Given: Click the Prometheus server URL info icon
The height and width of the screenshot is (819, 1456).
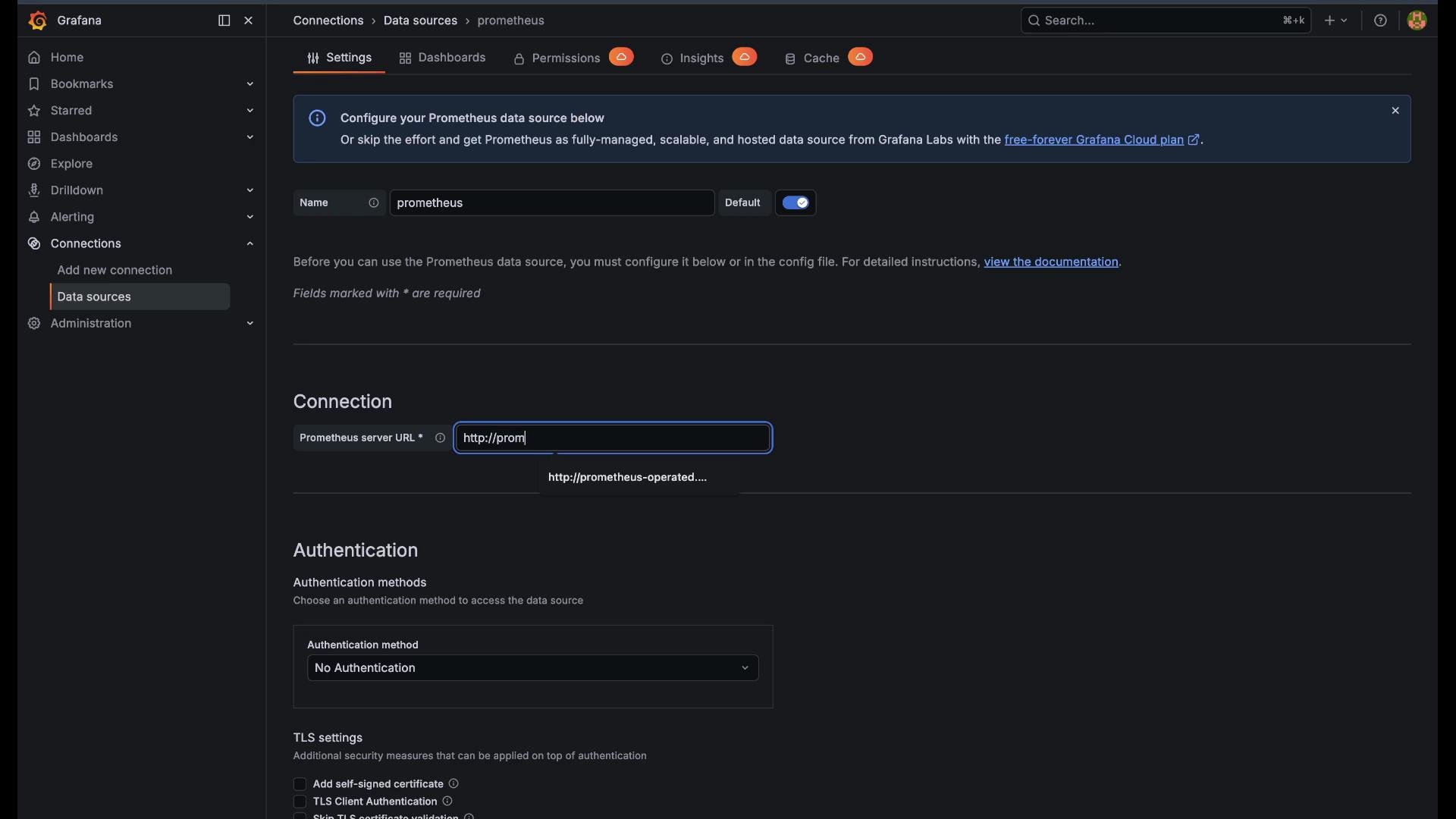Looking at the screenshot, I should [x=441, y=438].
